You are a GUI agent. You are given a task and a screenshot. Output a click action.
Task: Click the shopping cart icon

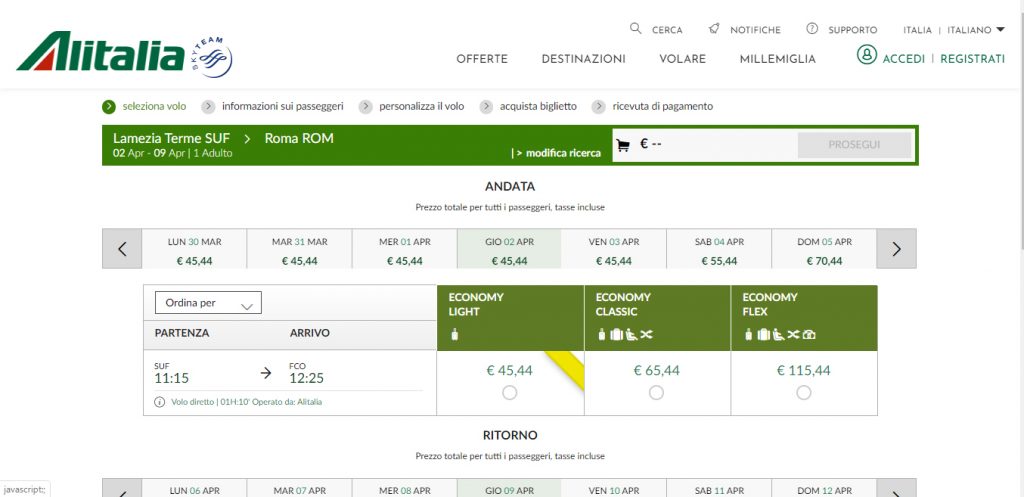[624, 145]
